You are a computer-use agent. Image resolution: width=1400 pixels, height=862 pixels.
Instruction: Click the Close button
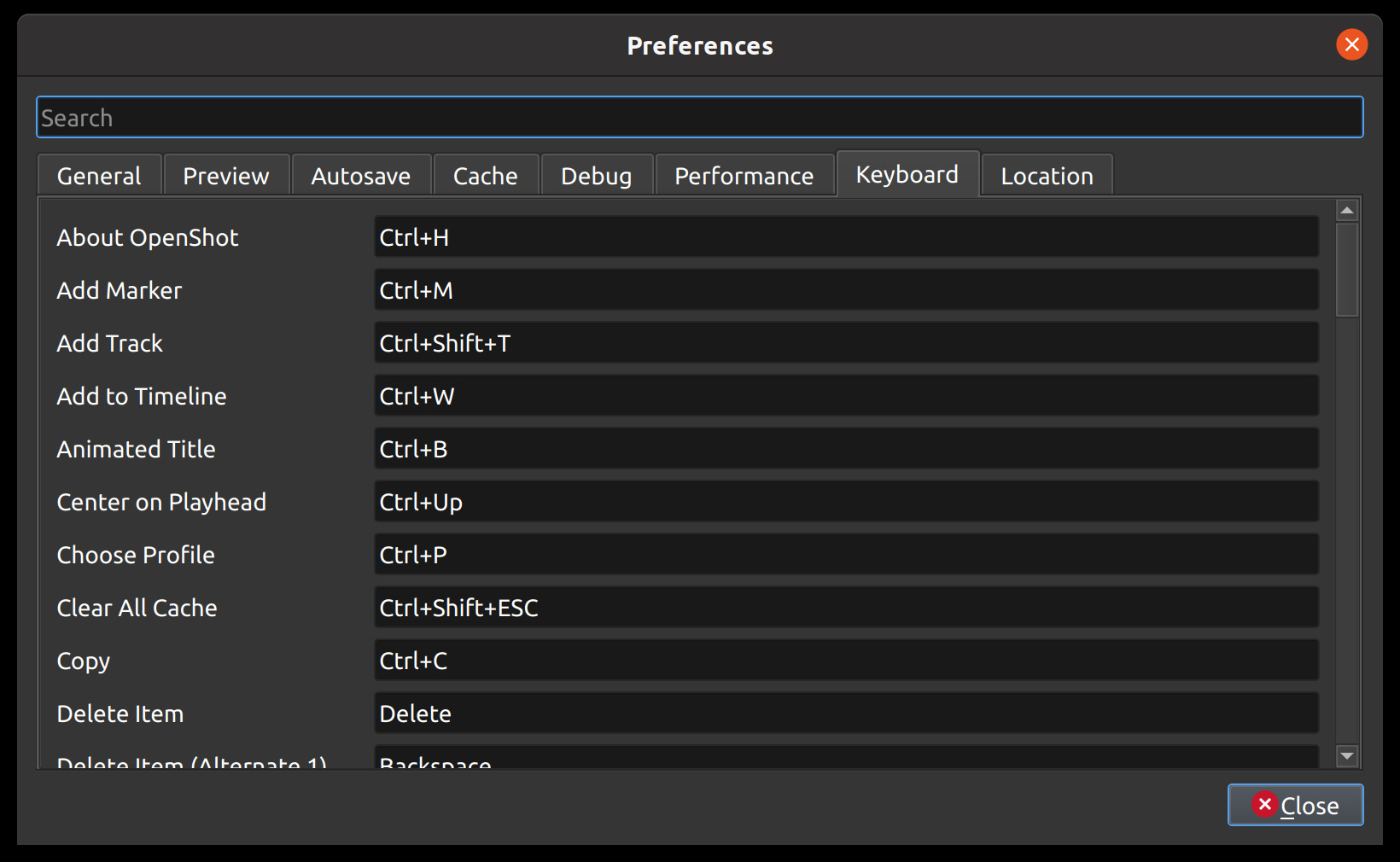(x=1295, y=805)
